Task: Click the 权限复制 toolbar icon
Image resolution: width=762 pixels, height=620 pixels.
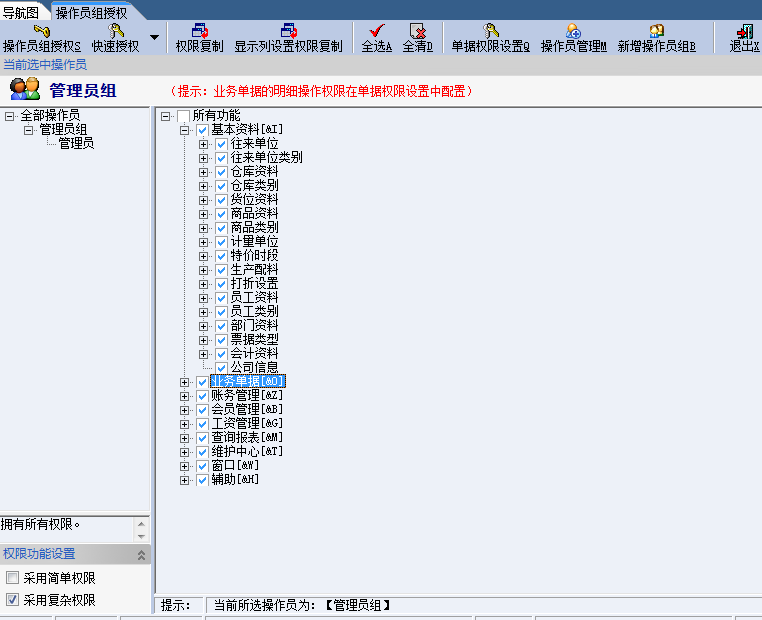Action: tap(199, 31)
